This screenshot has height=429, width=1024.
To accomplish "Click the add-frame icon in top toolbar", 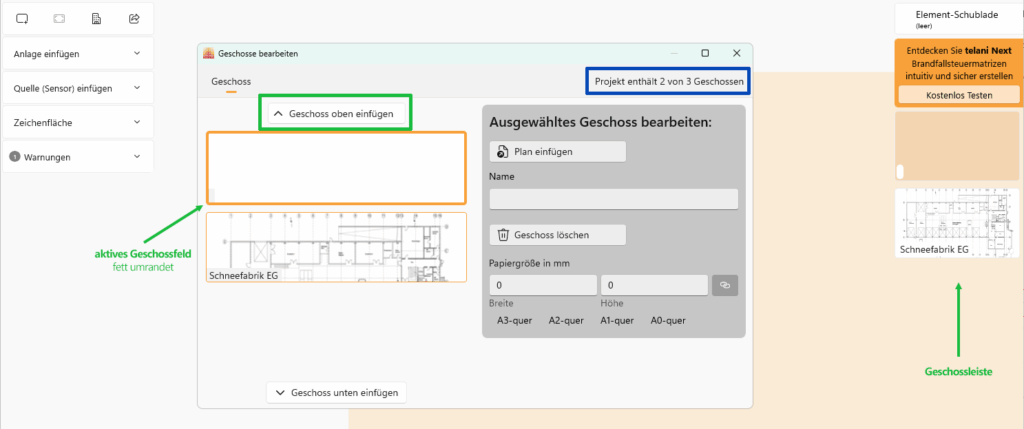I will [22, 18].
